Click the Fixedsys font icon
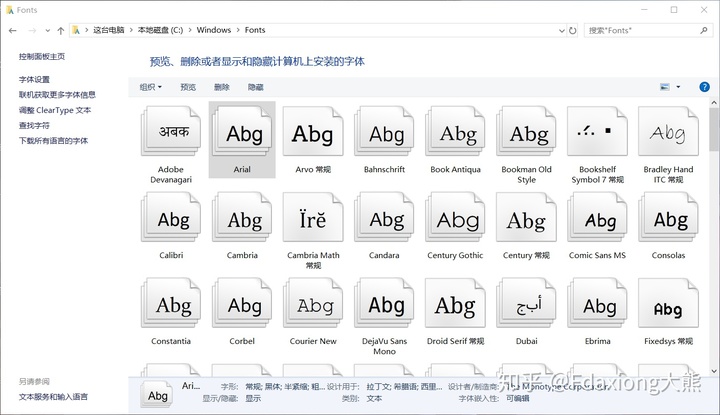The height and width of the screenshot is (415, 720). point(668,303)
